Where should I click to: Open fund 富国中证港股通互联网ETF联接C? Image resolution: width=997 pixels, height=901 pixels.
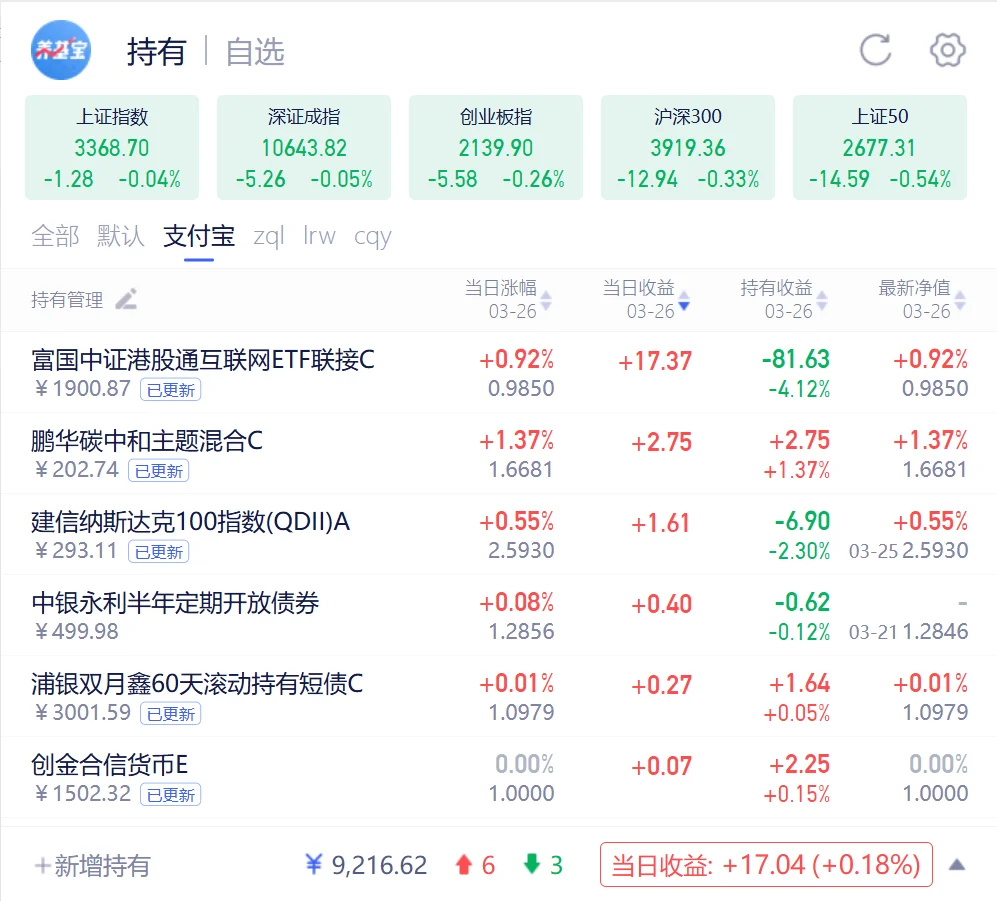point(203,360)
